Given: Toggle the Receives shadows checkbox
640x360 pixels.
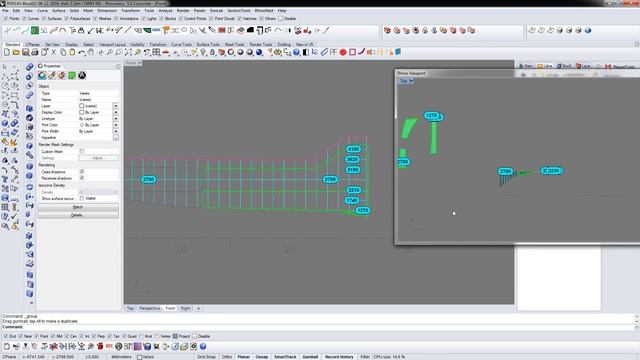Looking at the screenshot, I should pyautogui.click(x=82, y=178).
